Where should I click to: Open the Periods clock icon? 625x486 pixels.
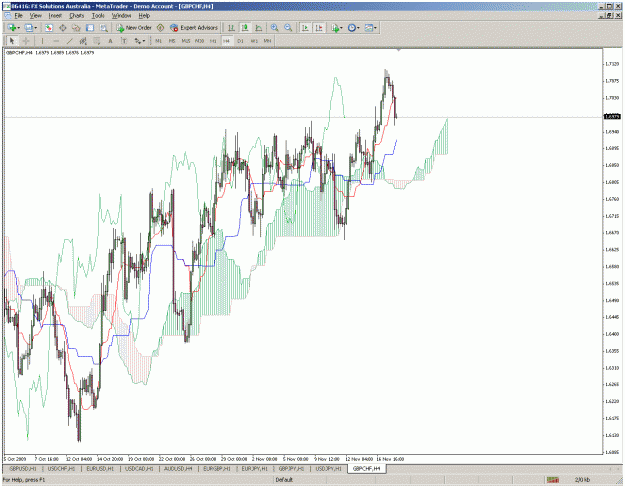click(x=352, y=28)
